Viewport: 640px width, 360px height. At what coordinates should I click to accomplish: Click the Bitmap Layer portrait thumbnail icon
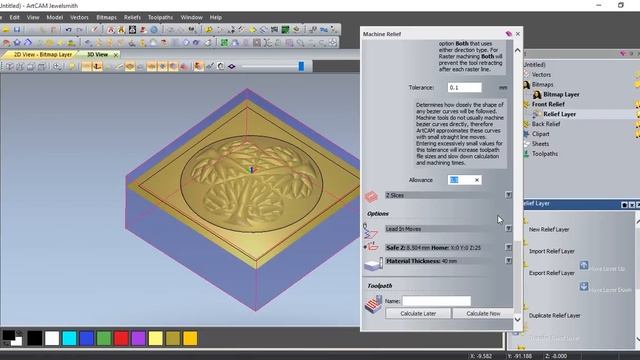coord(537,95)
